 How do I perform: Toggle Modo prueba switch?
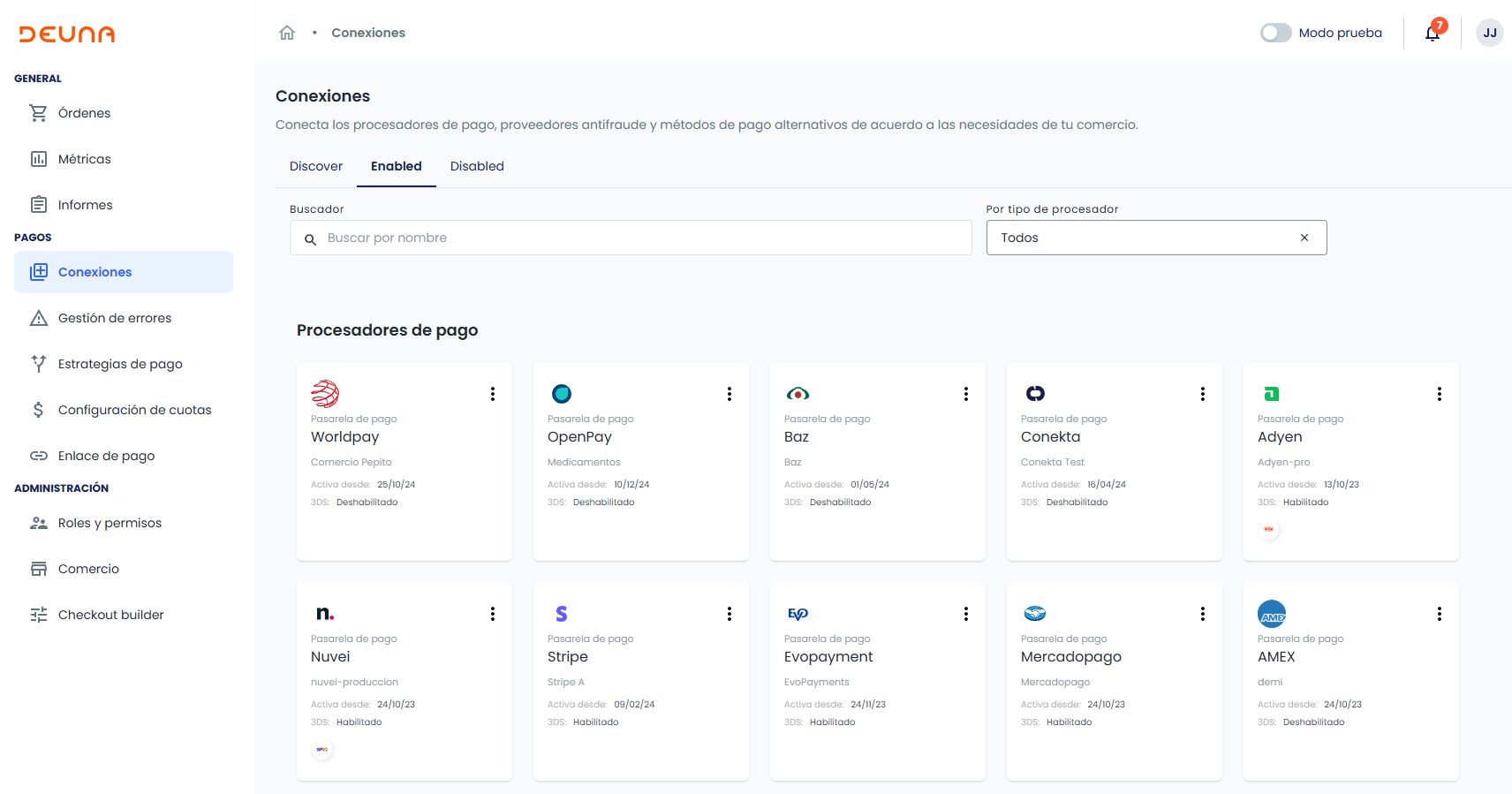pos(1275,33)
